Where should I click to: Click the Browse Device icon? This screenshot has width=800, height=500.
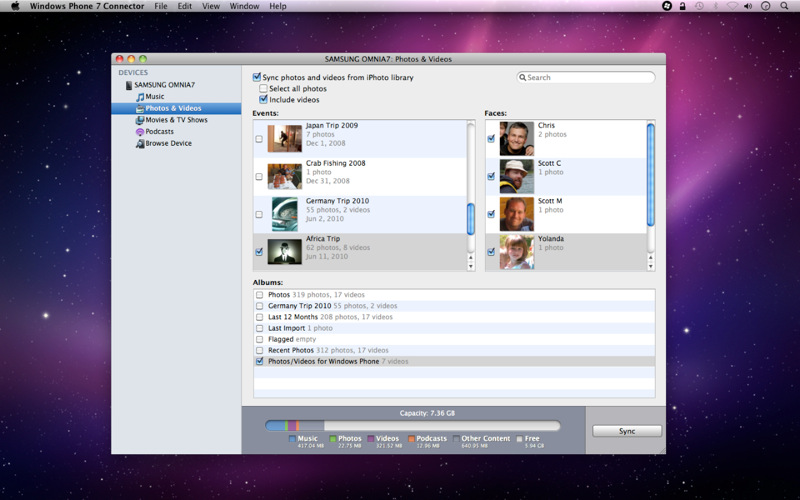coord(139,144)
